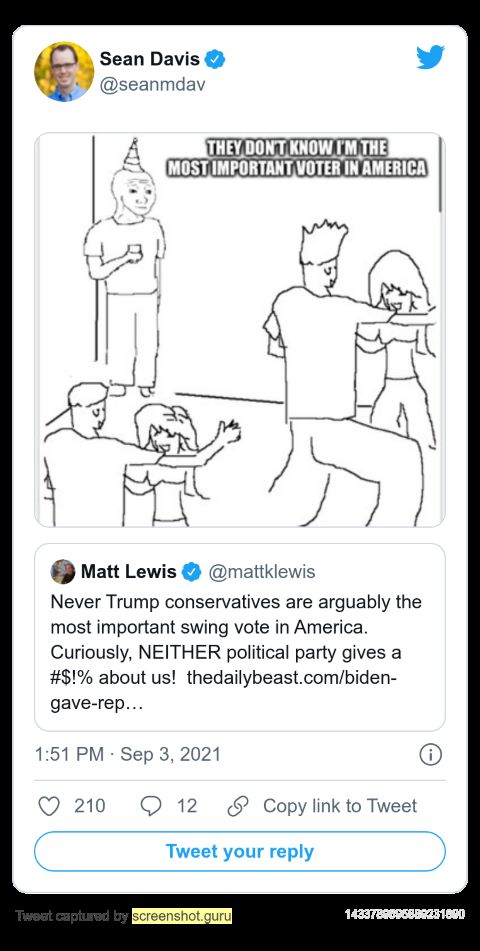Open Sean Davis profile avatar
The height and width of the screenshot is (951, 480).
(x=64, y=71)
